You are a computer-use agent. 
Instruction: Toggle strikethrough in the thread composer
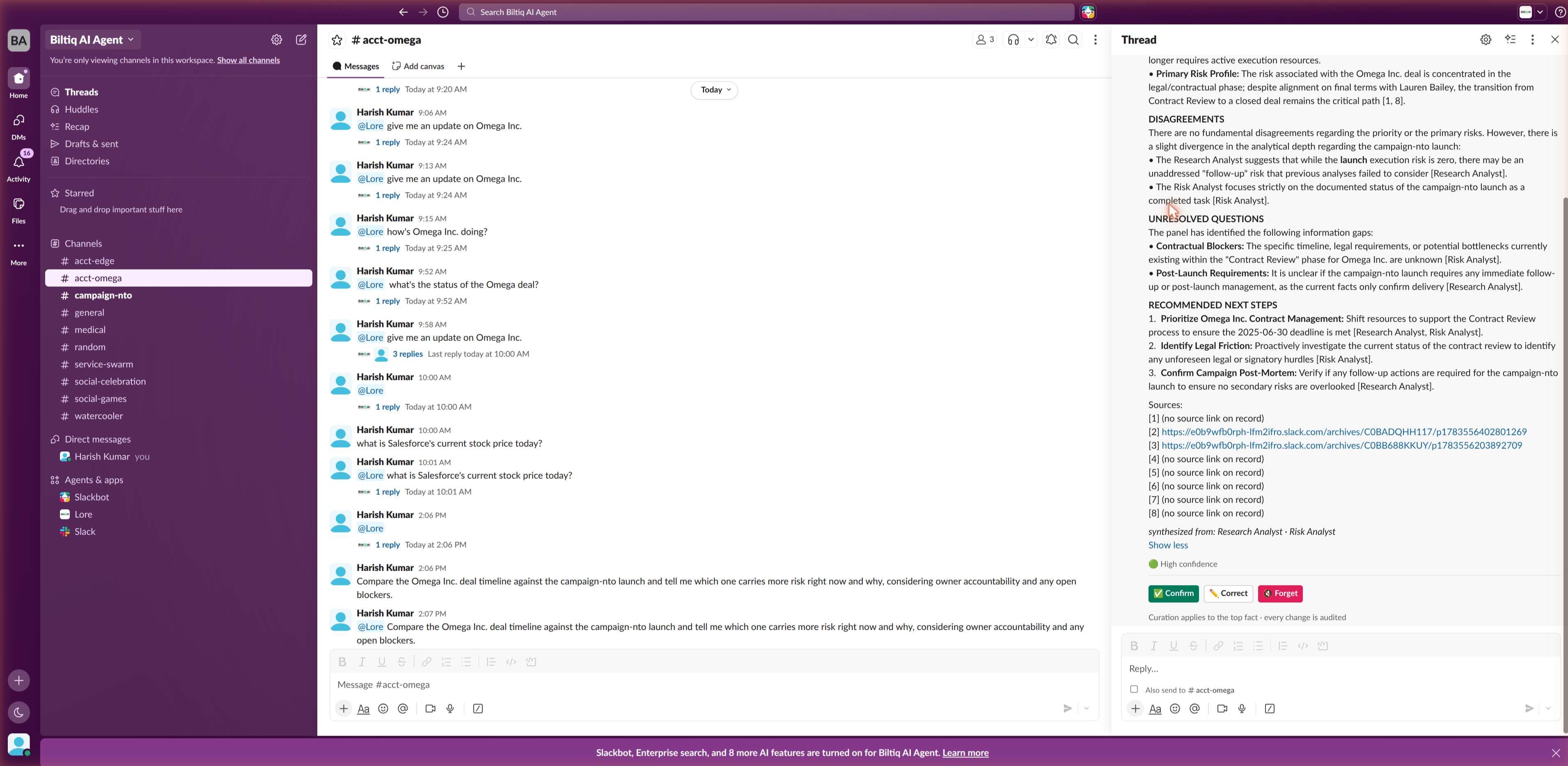(x=1193, y=646)
